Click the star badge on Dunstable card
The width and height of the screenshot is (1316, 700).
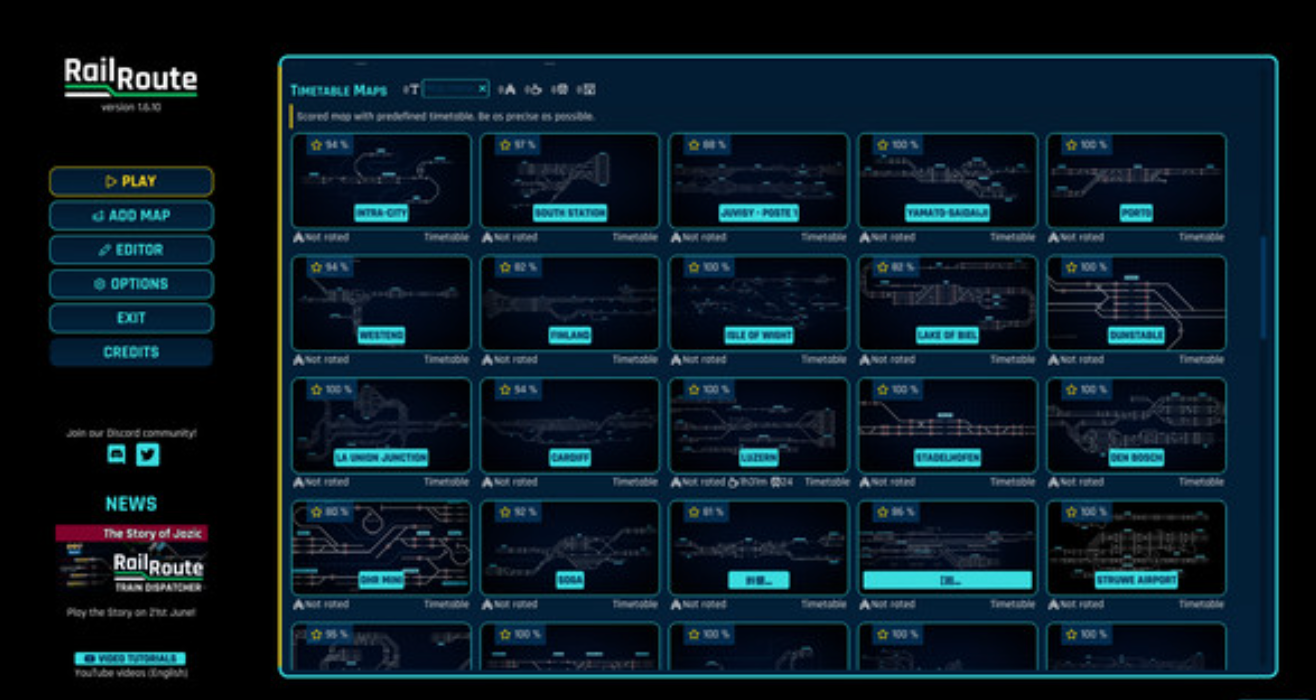click(x=1088, y=267)
